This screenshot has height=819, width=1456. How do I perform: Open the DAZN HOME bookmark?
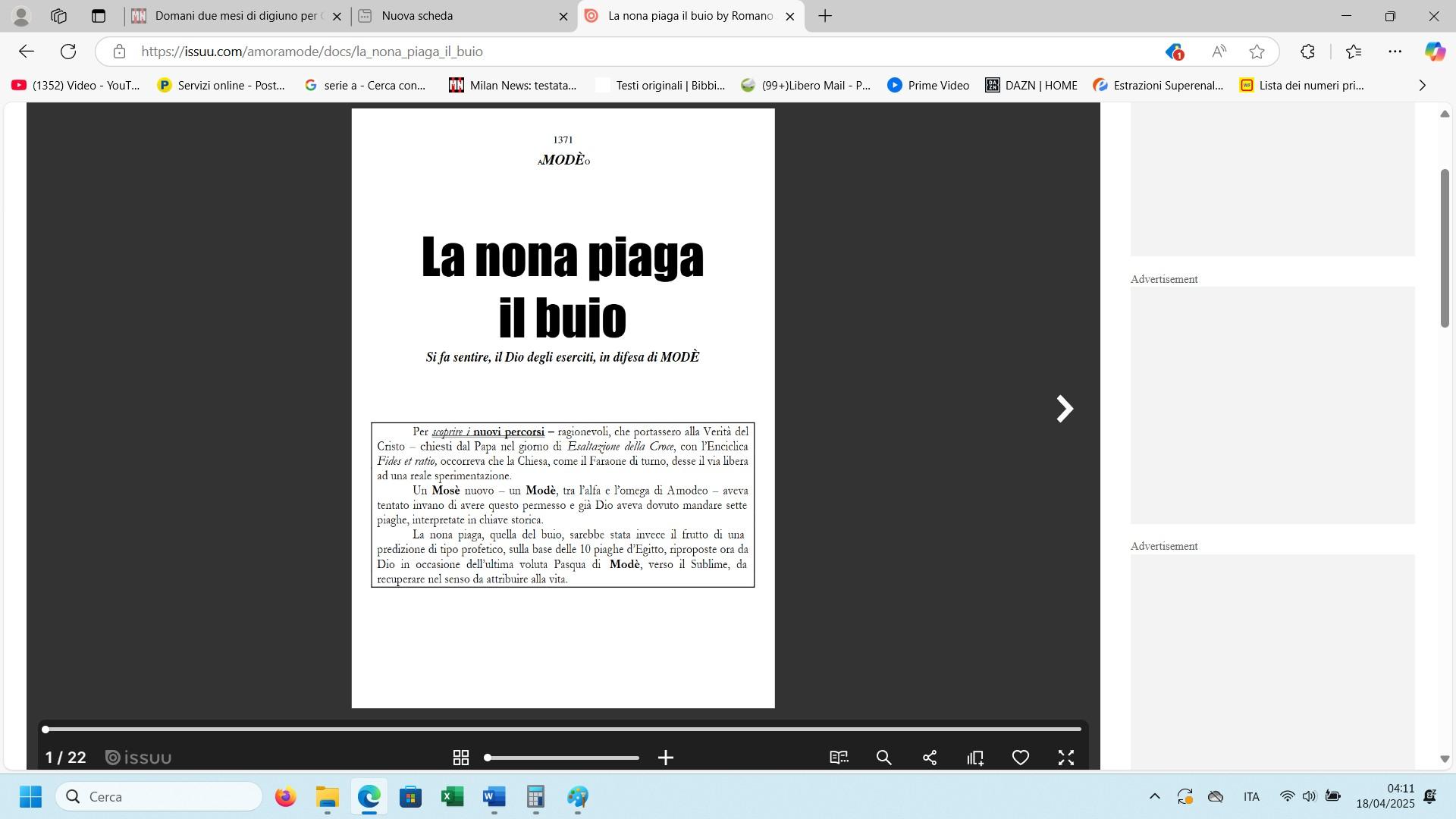click(x=1031, y=86)
